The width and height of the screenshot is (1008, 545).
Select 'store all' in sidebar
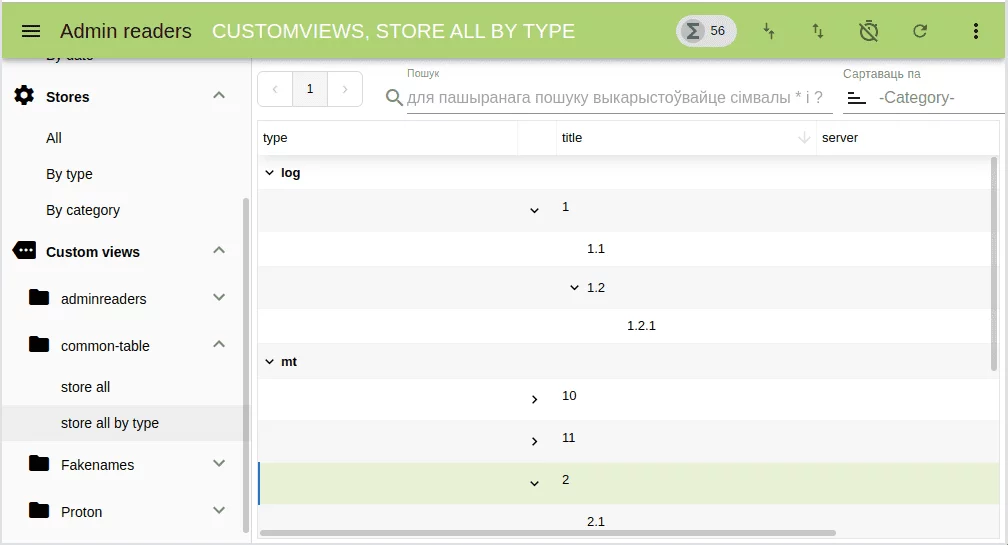pyautogui.click(x=86, y=387)
